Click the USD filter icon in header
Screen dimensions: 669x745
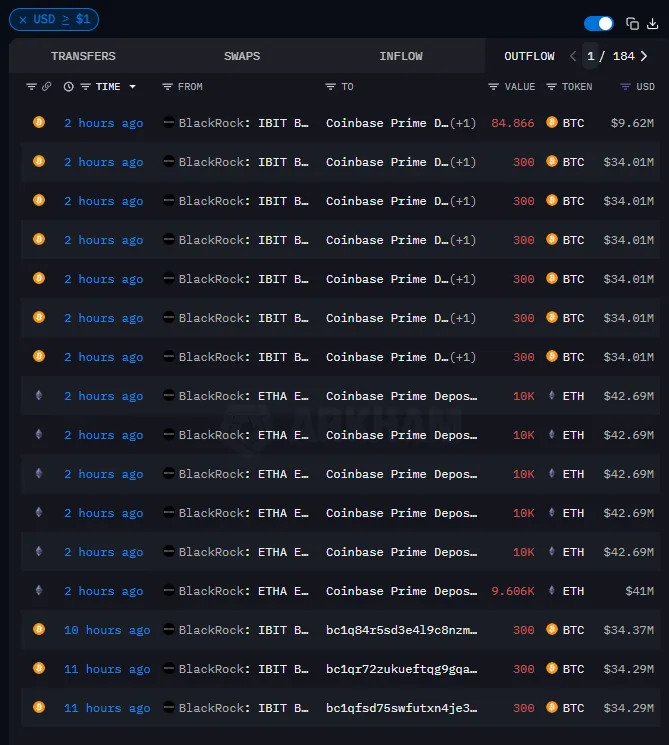(626, 87)
